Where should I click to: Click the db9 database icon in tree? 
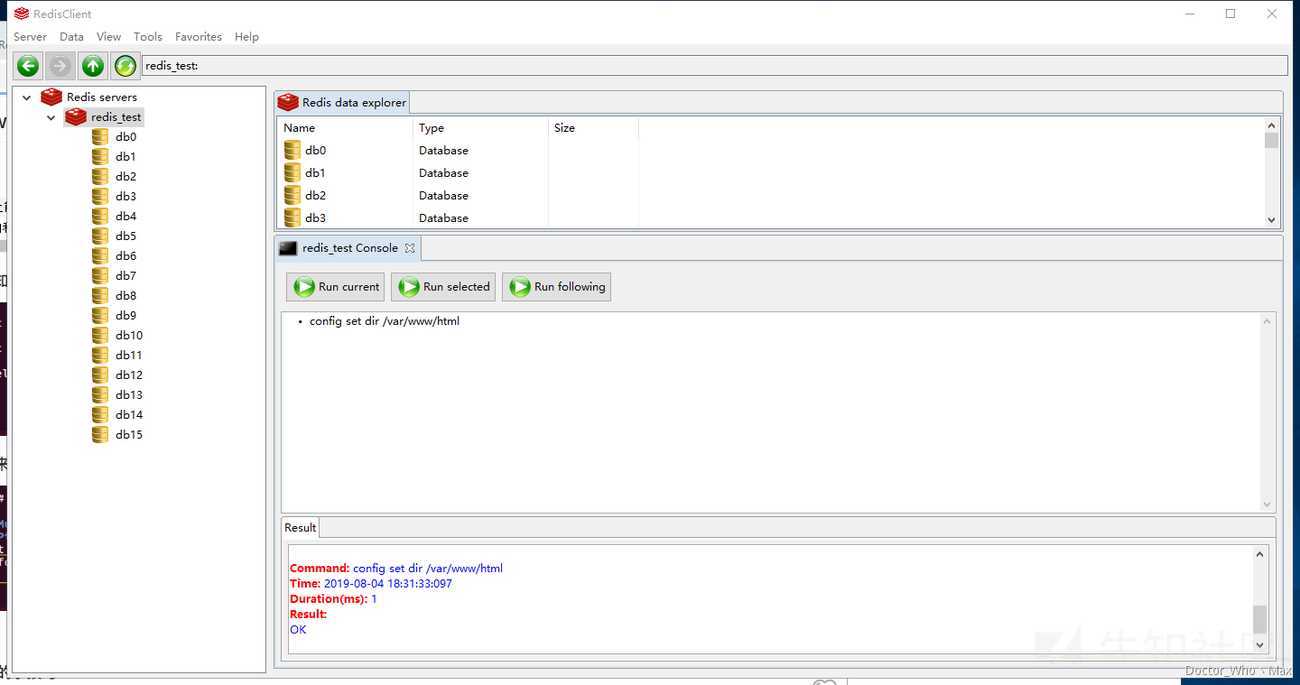(x=100, y=315)
